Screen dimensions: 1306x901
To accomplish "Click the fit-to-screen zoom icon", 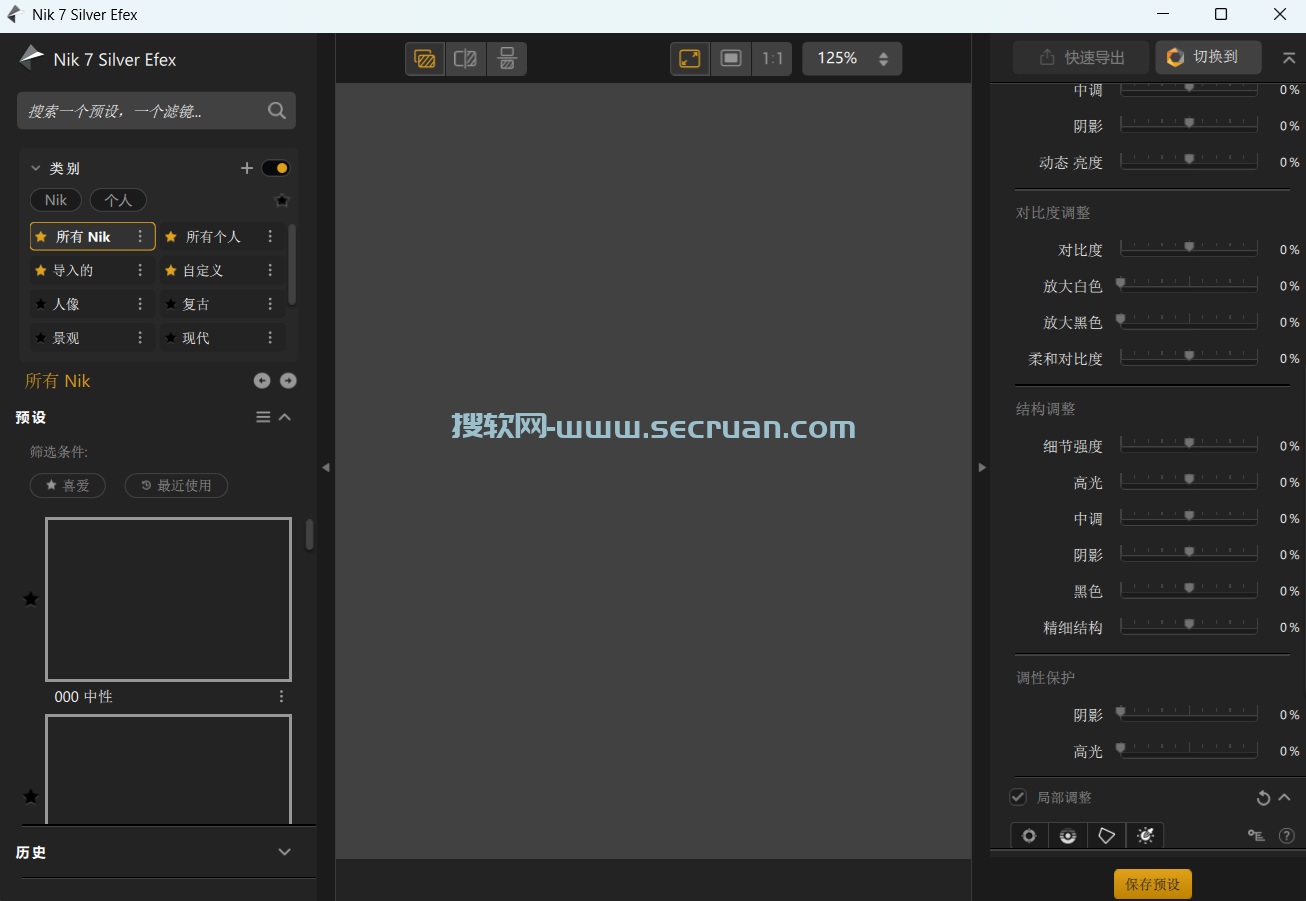I will coord(690,59).
